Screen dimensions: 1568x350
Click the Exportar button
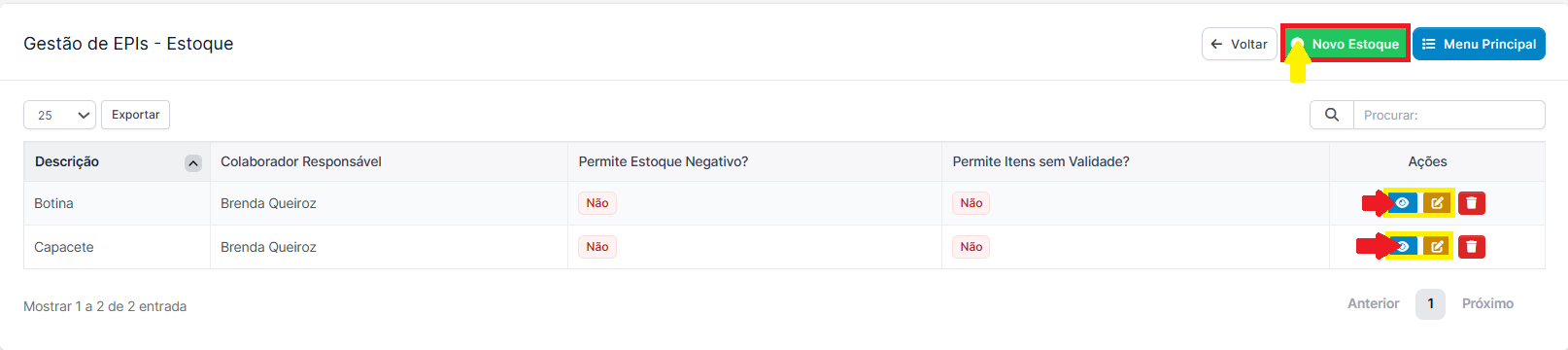pyautogui.click(x=136, y=115)
